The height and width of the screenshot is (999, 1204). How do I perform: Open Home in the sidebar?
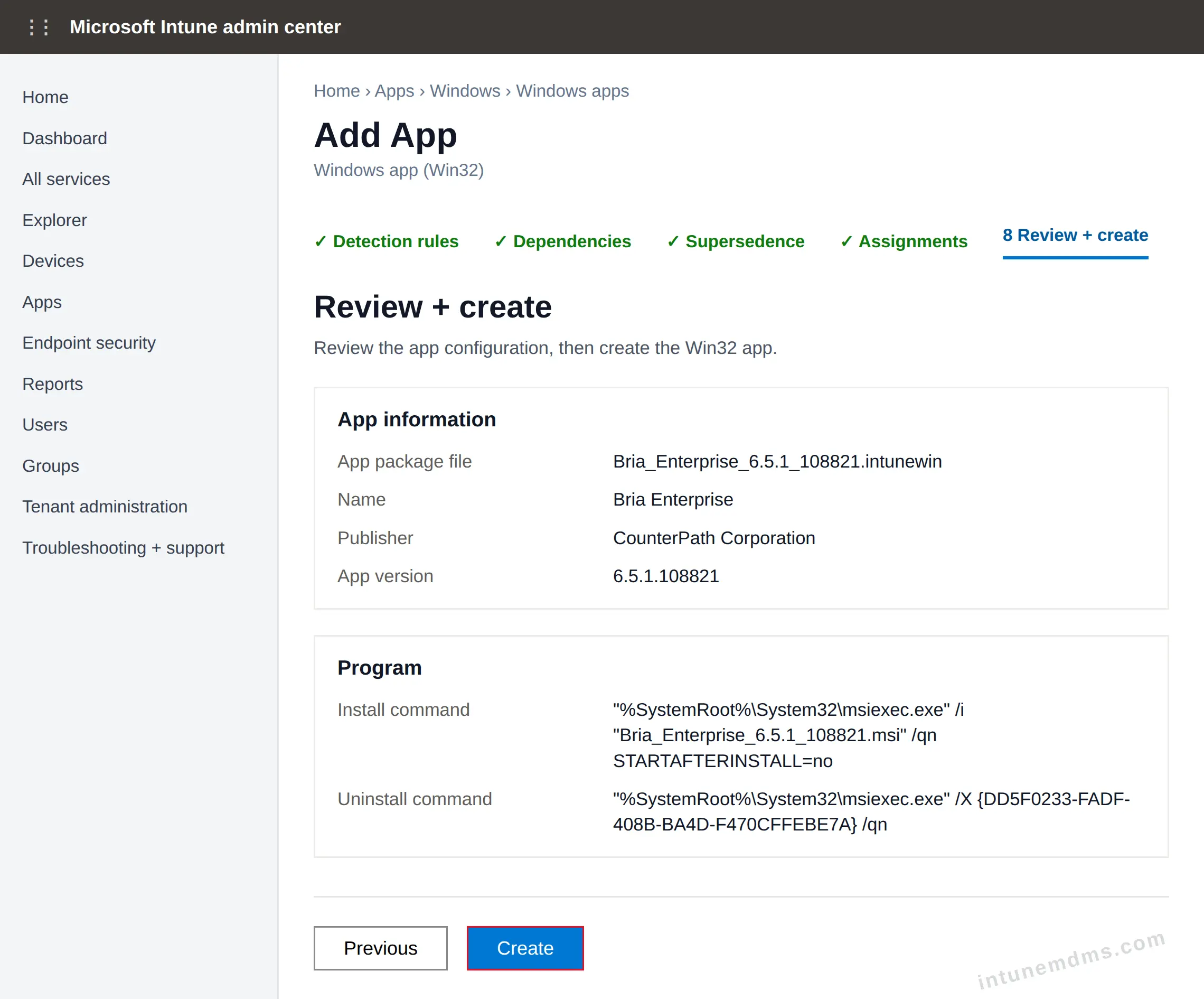click(x=45, y=97)
